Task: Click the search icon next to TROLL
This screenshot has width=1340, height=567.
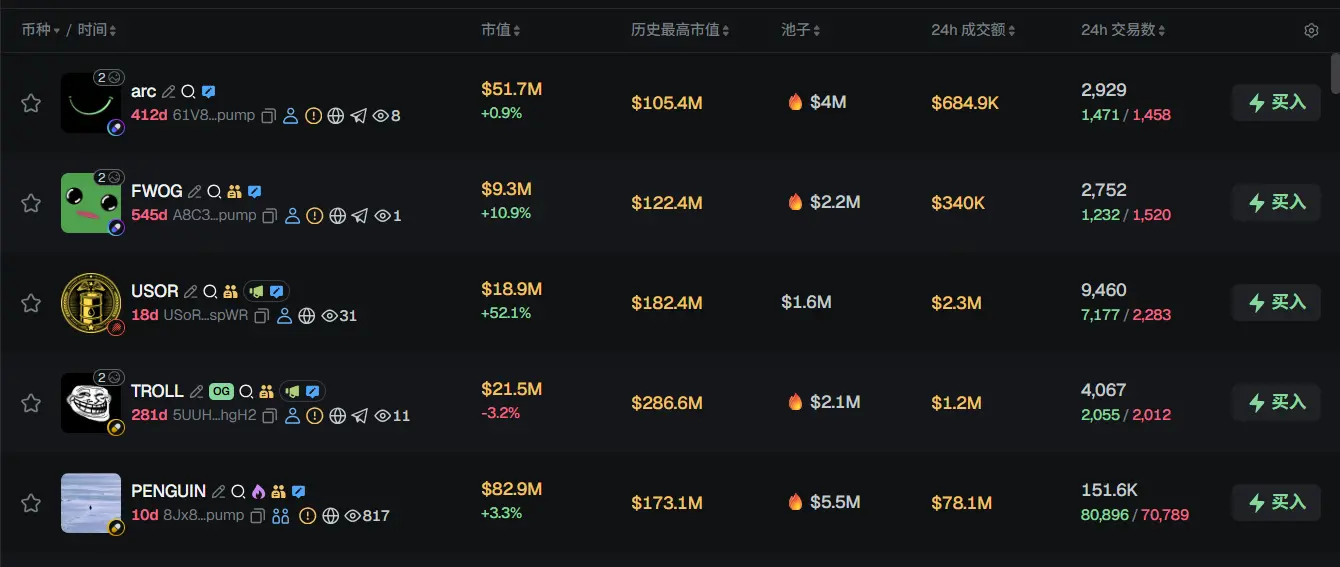Action: 245,391
